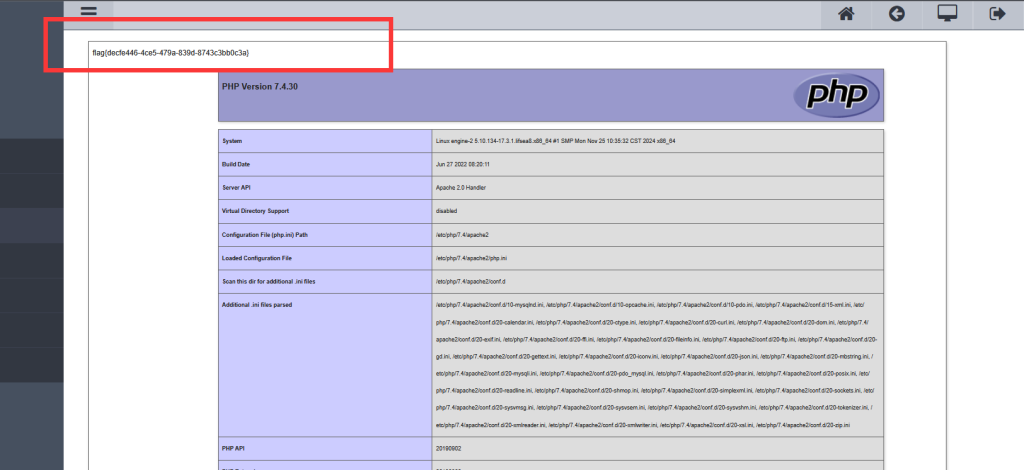Viewport: 1024px width, 470px height.
Task: Click 'Configuration File (php.ini) Path' label
Action: [x=264, y=234]
